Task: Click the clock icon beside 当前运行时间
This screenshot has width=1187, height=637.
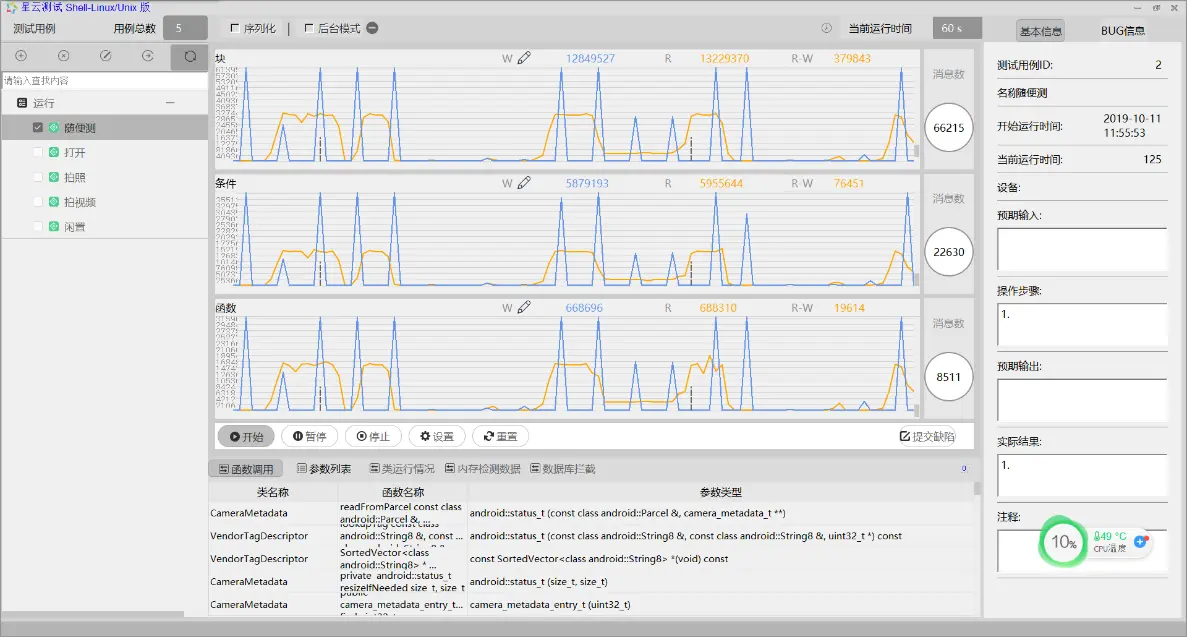Action: pyautogui.click(x=827, y=28)
